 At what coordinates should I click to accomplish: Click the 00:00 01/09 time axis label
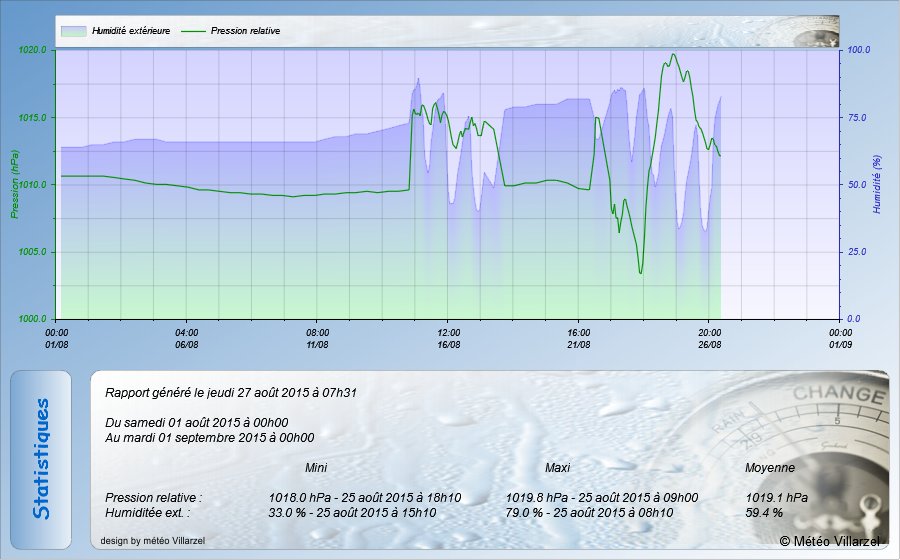(840, 339)
